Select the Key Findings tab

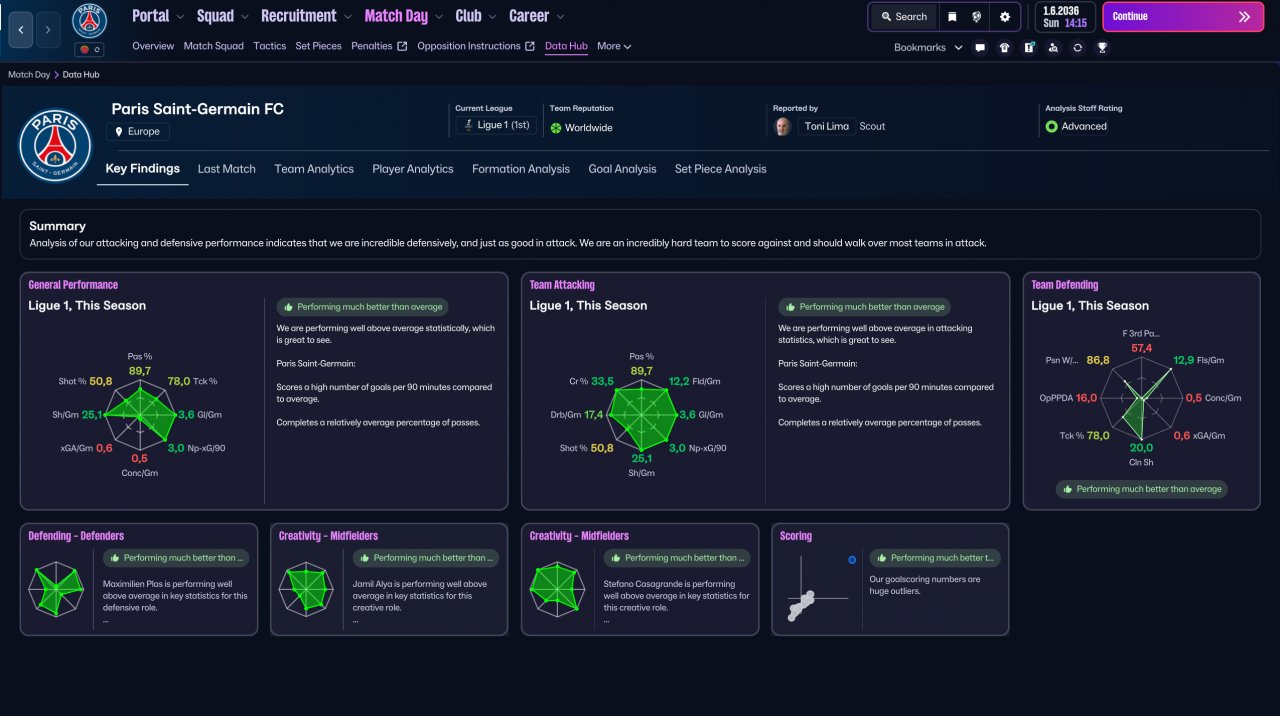(x=143, y=169)
